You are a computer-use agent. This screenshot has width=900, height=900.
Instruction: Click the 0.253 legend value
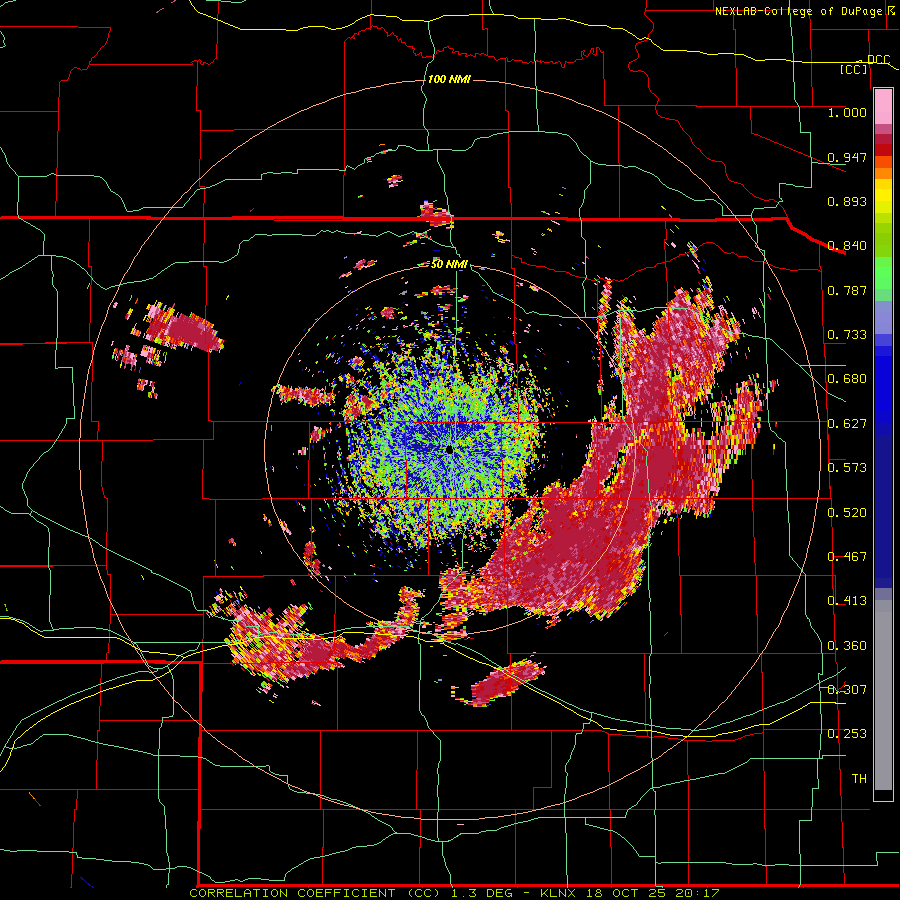(x=847, y=734)
